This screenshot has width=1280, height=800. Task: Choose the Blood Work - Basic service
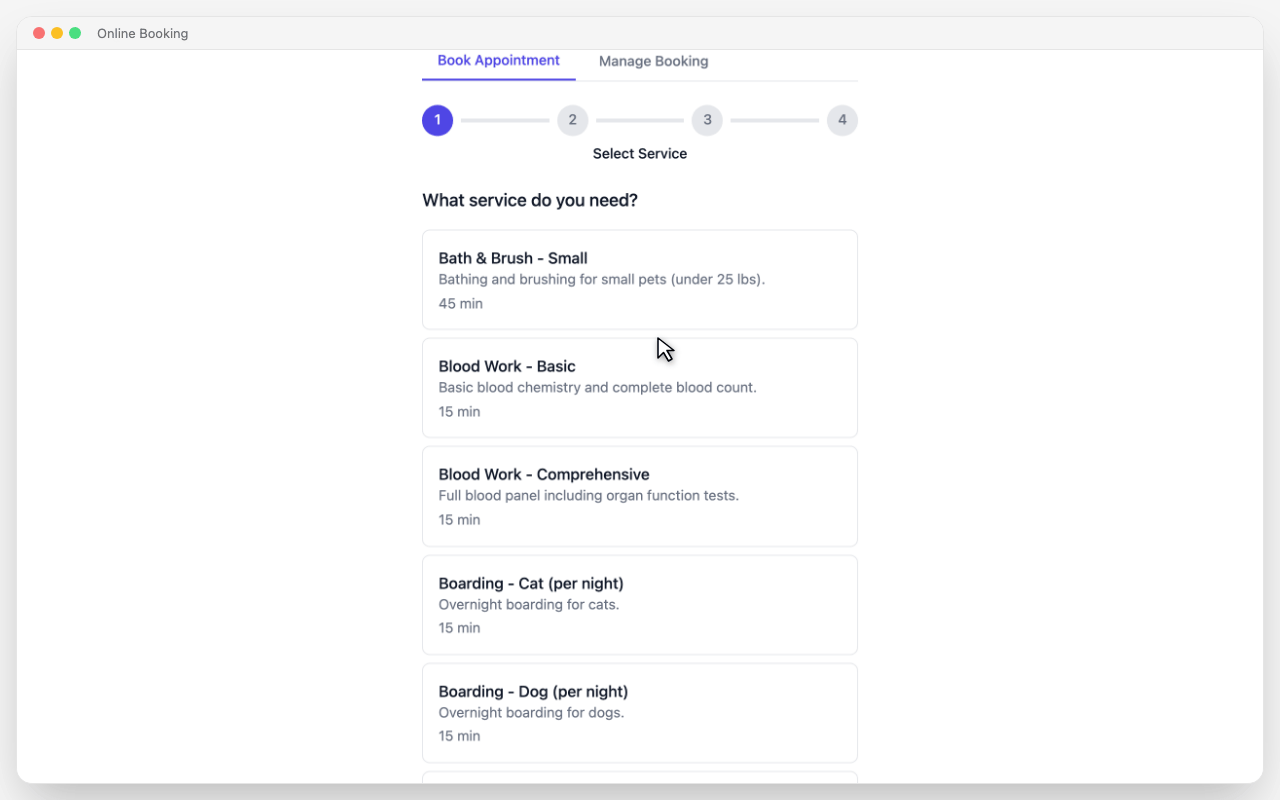coord(639,387)
